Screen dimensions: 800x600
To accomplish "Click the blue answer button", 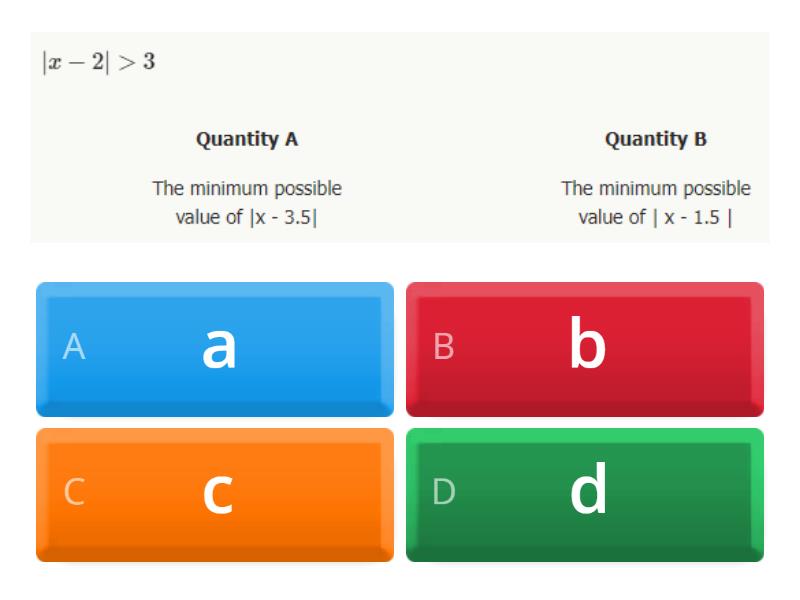I will [x=213, y=348].
